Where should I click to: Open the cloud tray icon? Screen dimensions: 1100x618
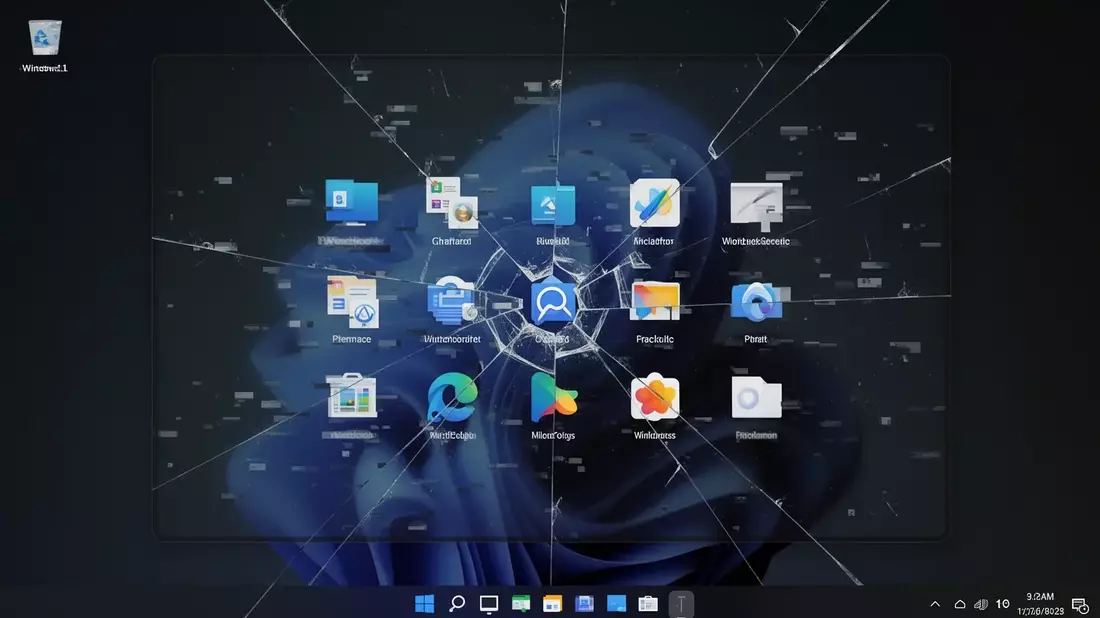point(960,604)
